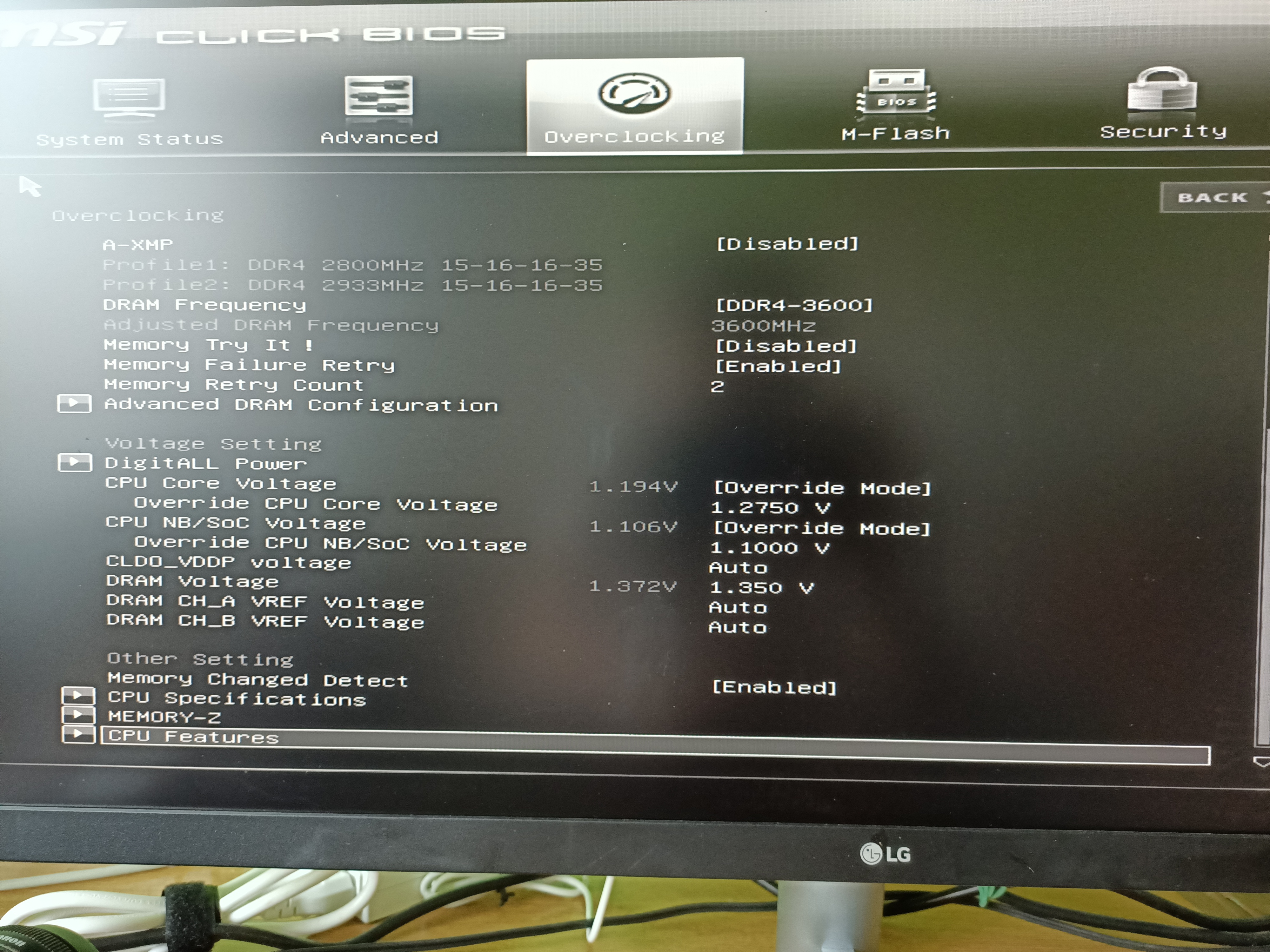The image size is (1270, 952).
Task: Select the CPU NB/SoC Voltage label
Action: [235, 523]
